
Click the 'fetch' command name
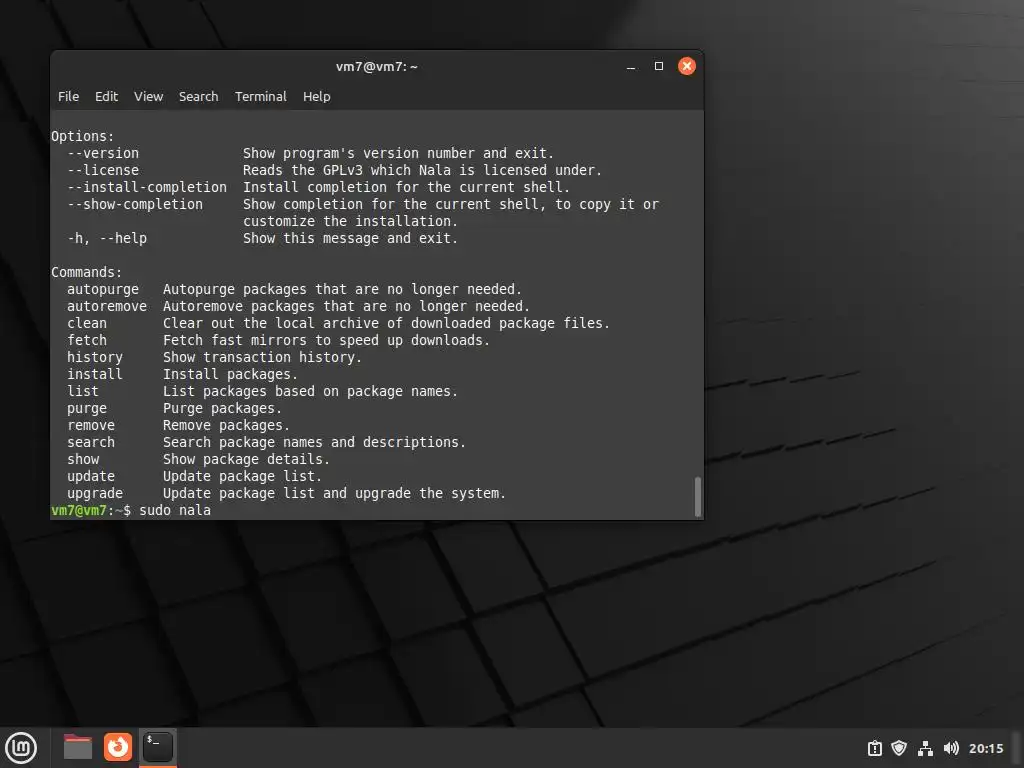87,340
